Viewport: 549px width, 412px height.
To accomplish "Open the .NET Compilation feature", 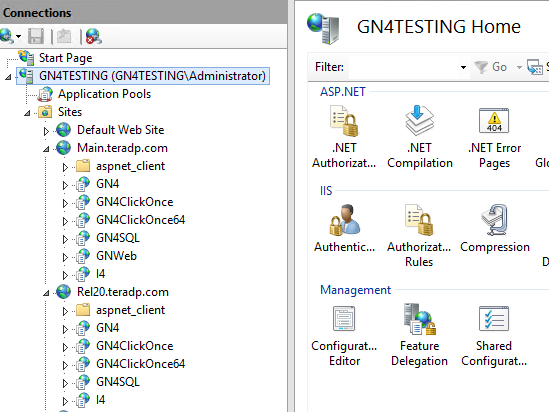I will (419, 137).
